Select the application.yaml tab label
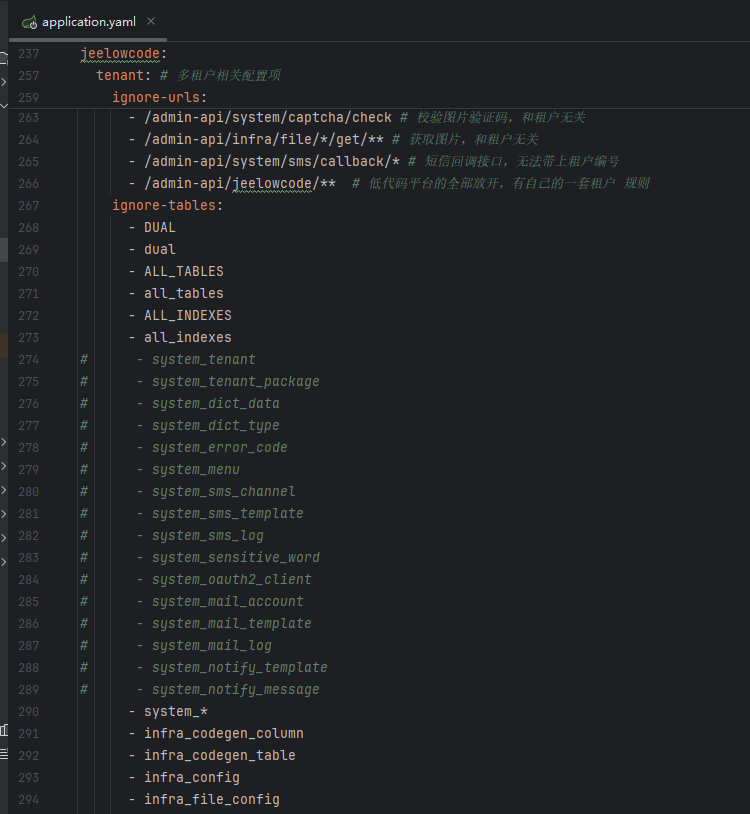 [x=89, y=21]
